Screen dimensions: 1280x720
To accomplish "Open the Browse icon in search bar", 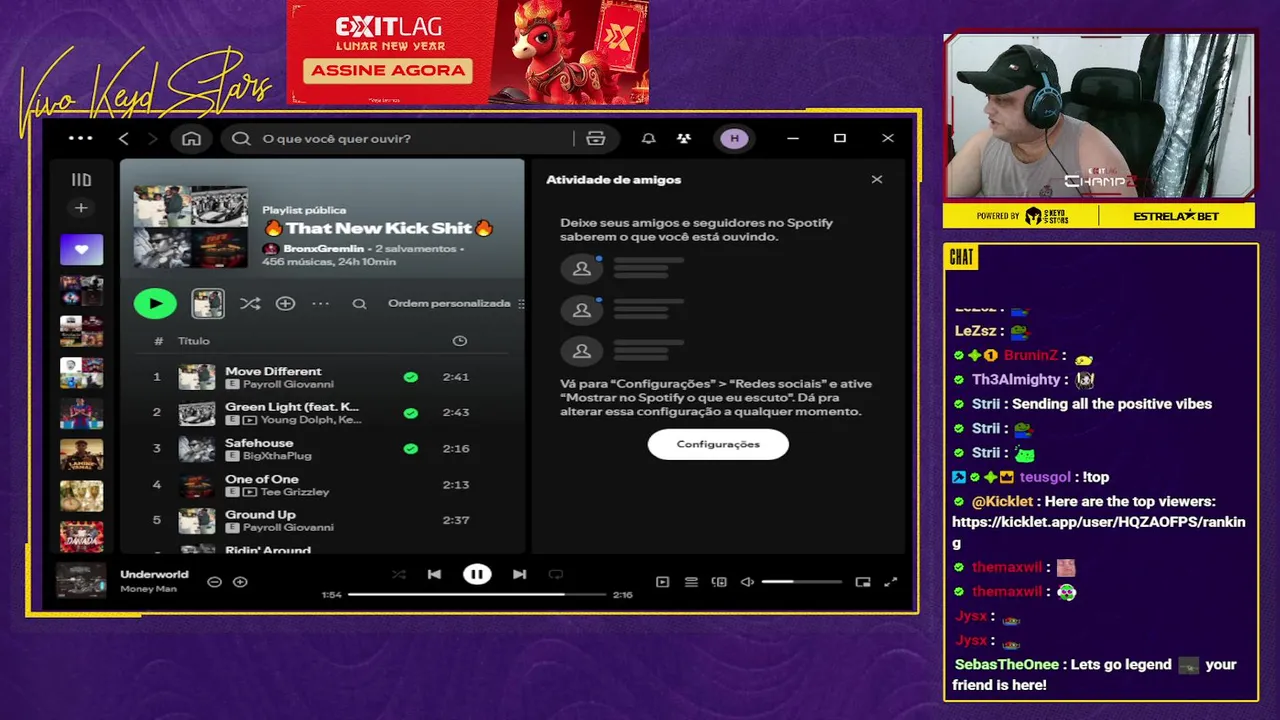I will tap(596, 138).
